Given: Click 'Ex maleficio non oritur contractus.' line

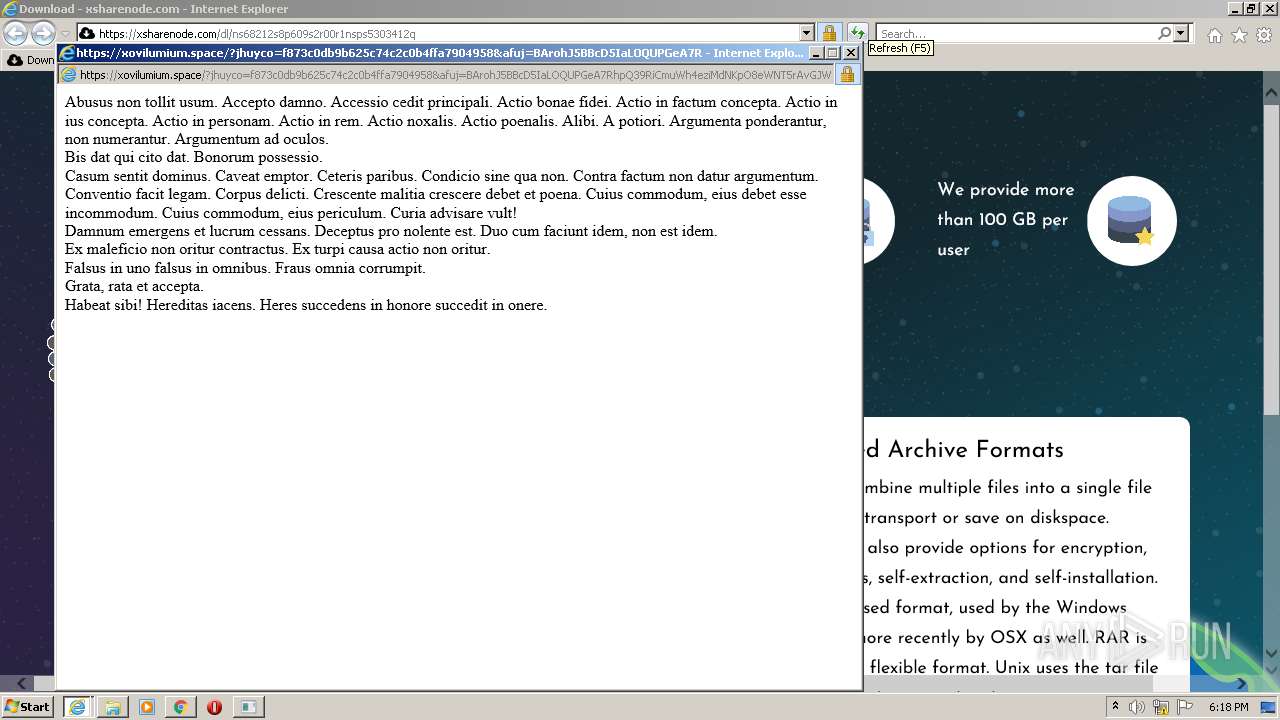Looking at the screenshot, I should 177,249.
